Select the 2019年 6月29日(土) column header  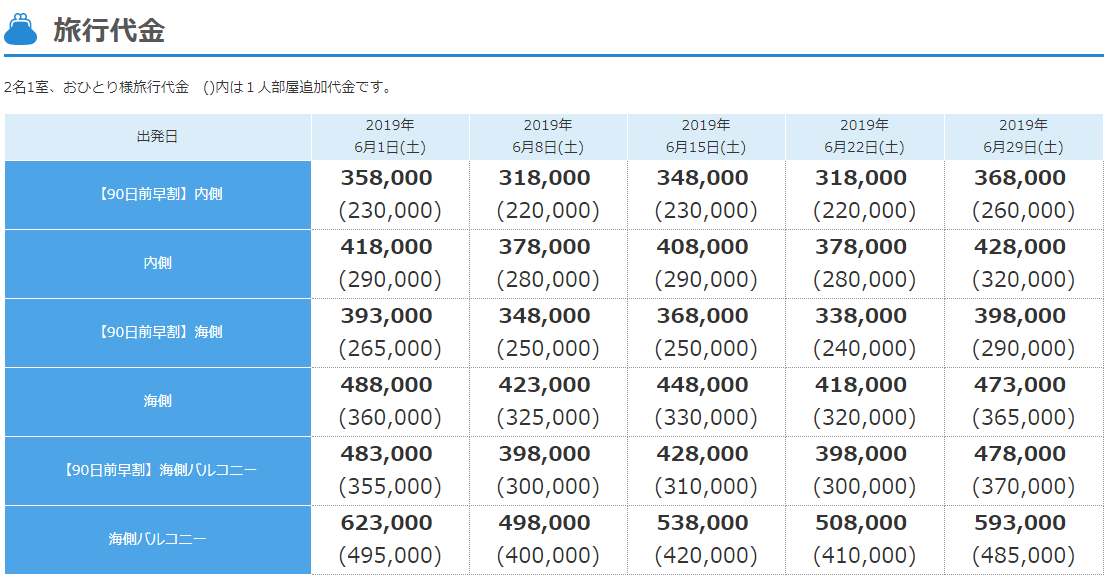click(x=1023, y=136)
